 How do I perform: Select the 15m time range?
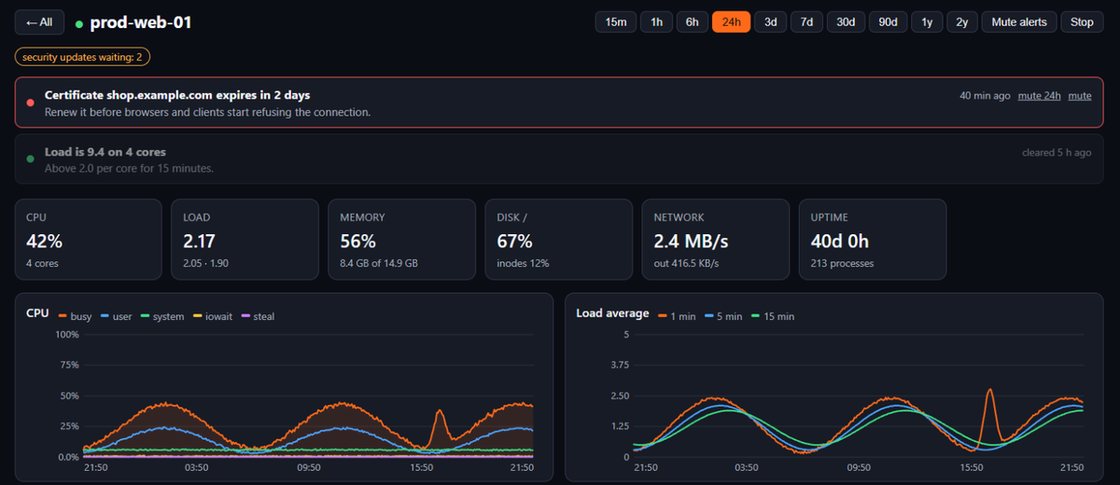[x=616, y=22]
